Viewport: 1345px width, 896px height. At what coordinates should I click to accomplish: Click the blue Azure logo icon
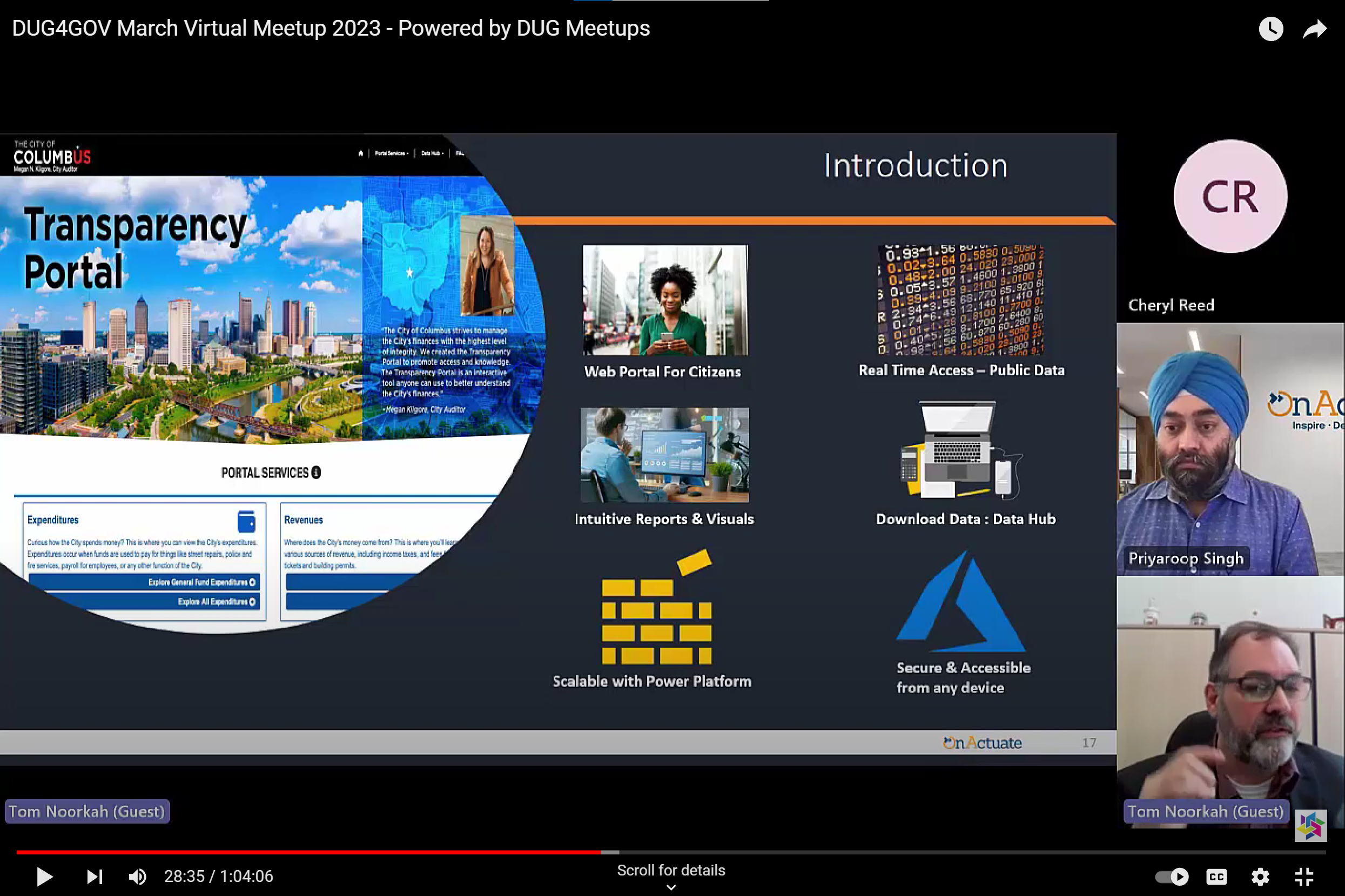tap(960, 601)
